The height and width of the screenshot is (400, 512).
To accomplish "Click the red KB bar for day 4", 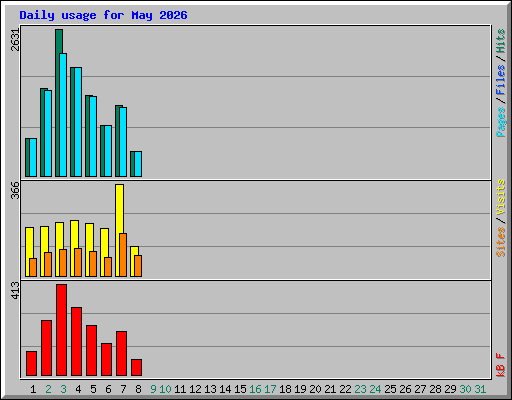I will pos(76,342).
